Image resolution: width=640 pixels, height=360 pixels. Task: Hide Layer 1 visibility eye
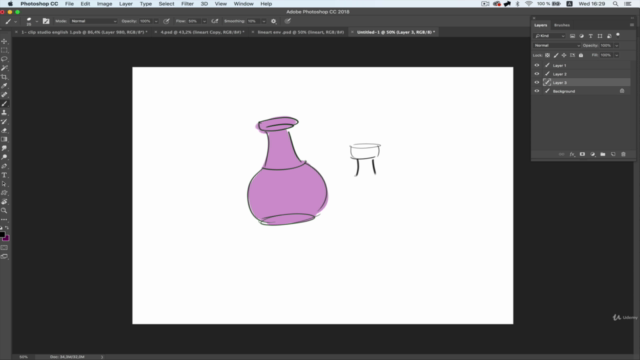(537, 65)
